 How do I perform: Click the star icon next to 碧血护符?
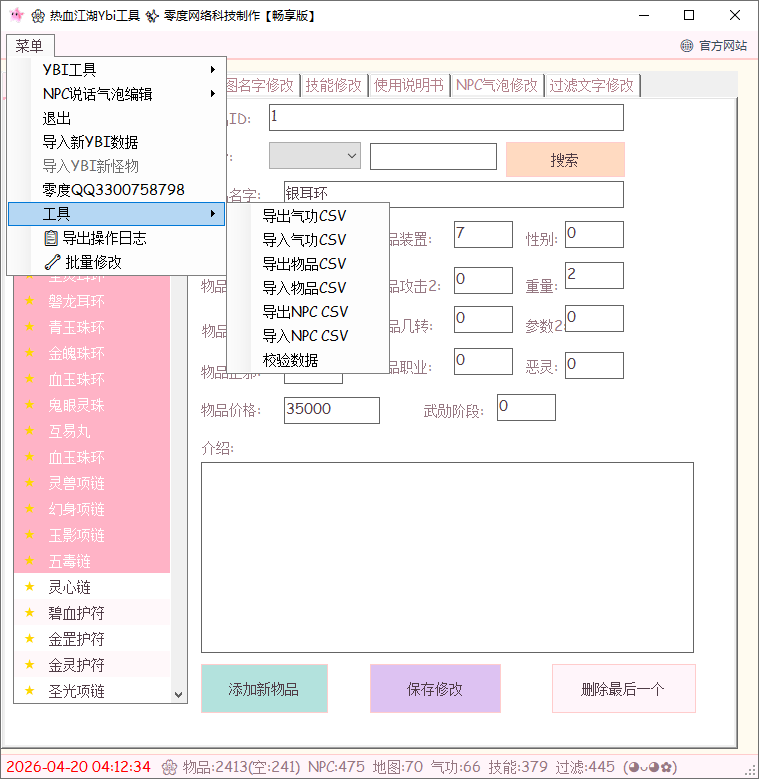point(29,613)
